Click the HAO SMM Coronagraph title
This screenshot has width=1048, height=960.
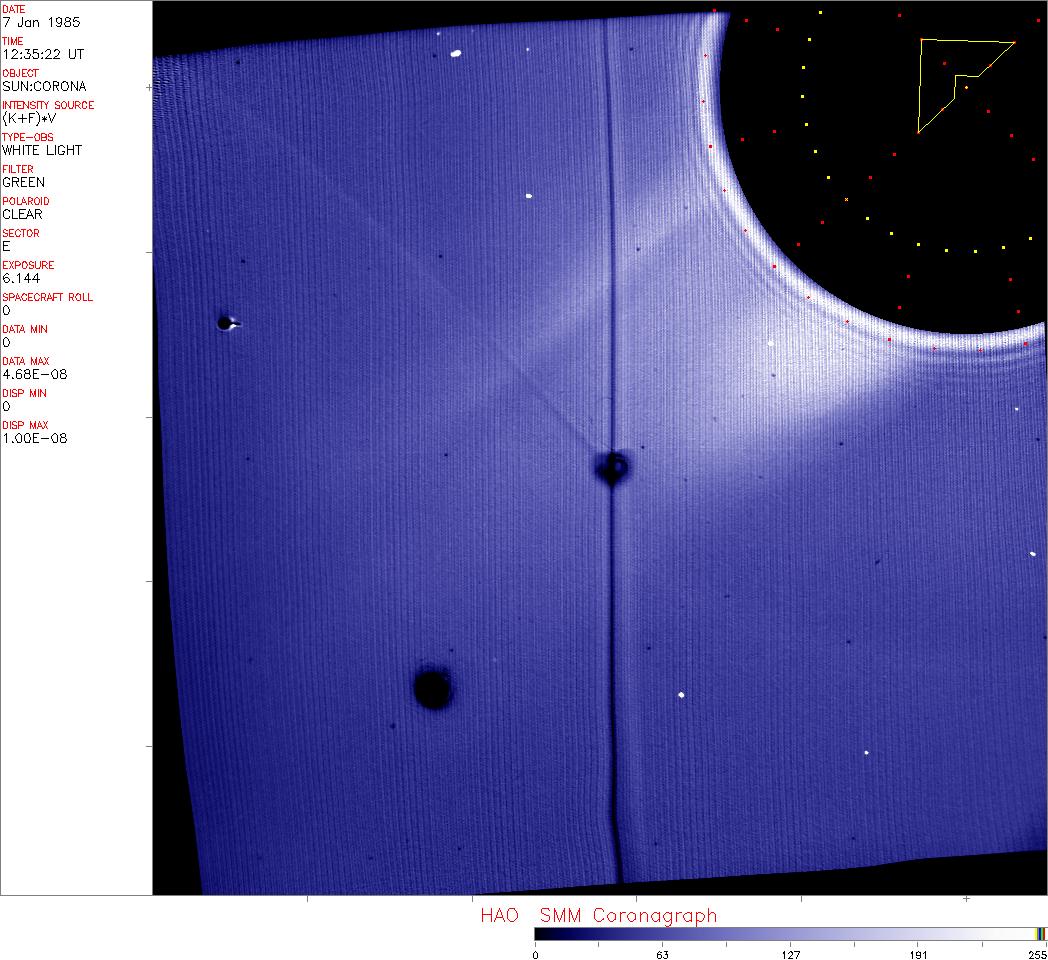pyautogui.click(x=598, y=915)
